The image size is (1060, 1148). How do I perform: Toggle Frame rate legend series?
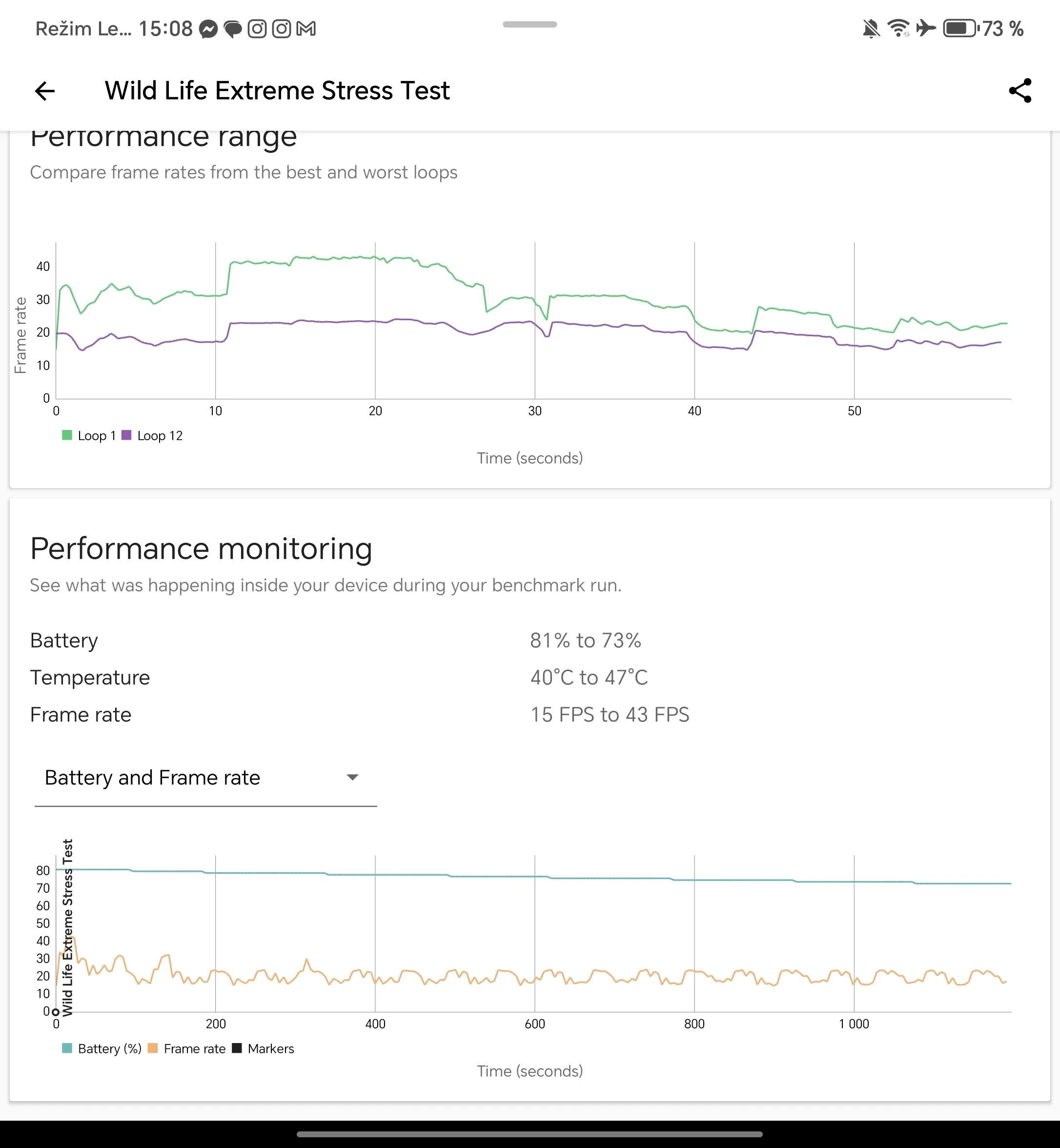click(187, 1049)
